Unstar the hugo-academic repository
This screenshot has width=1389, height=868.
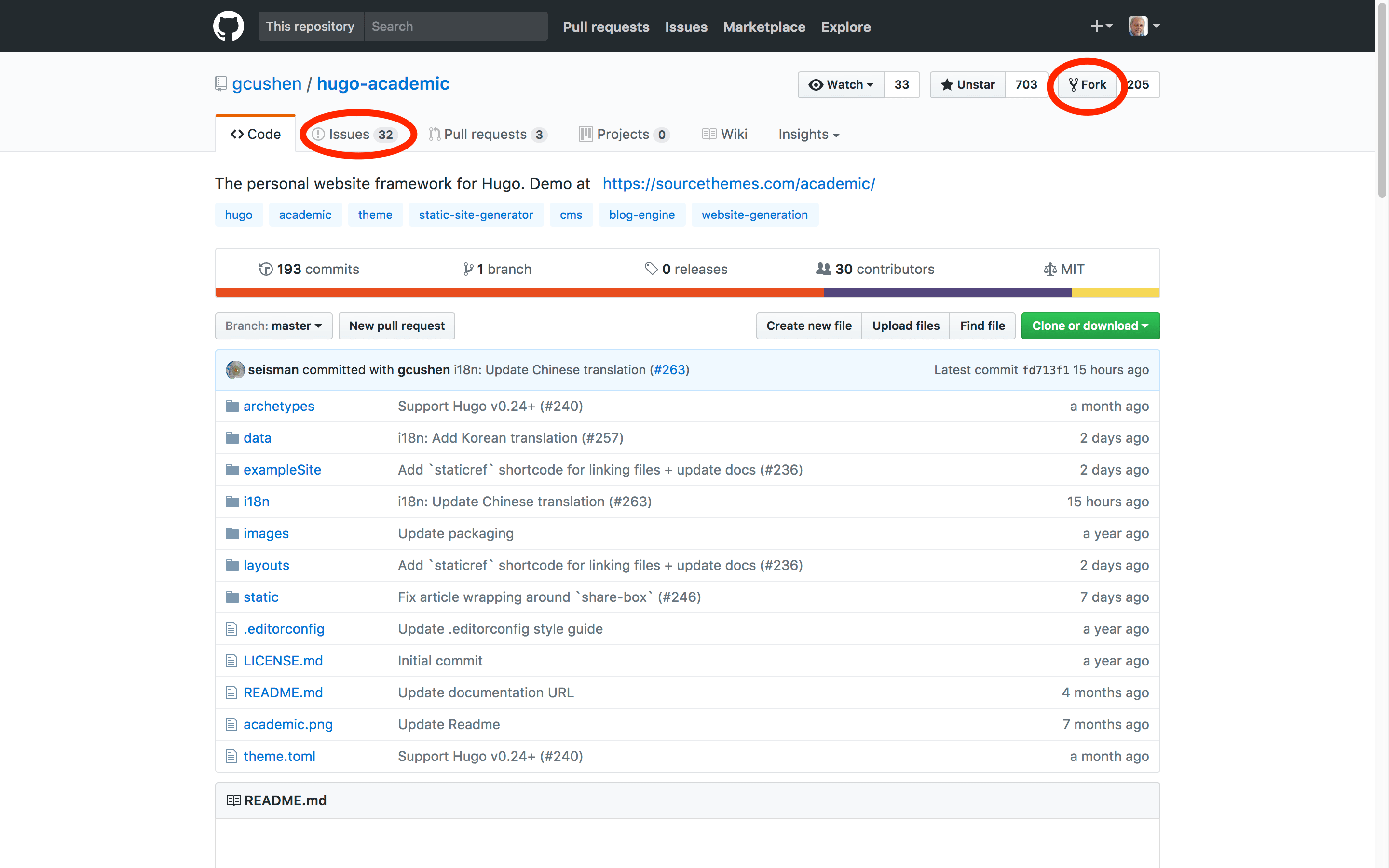point(967,85)
